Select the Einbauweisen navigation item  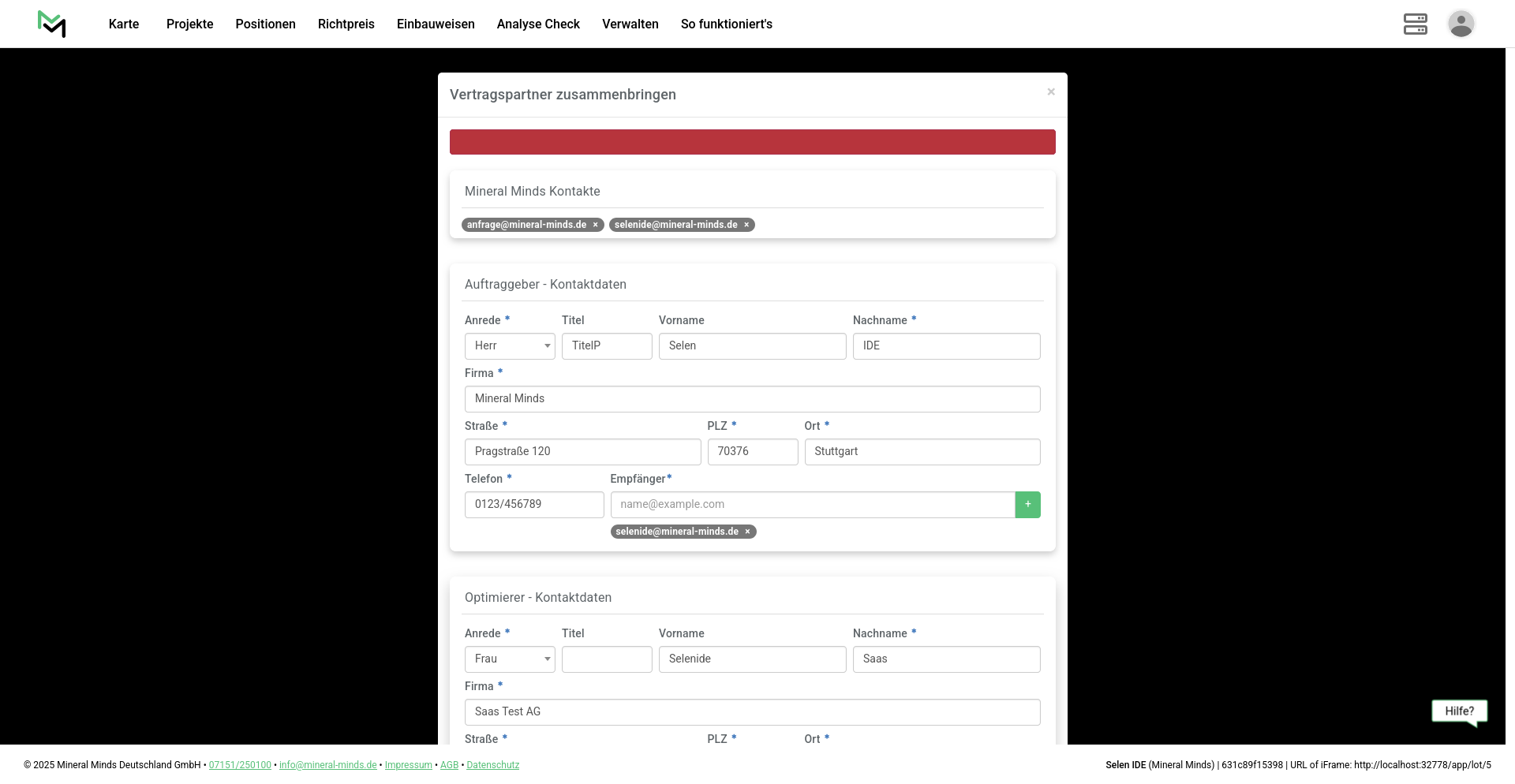coord(436,24)
